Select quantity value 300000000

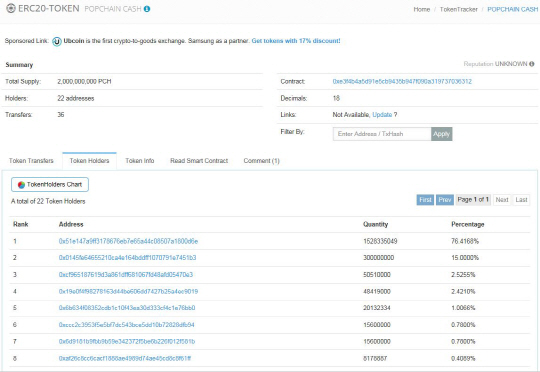pos(378,258)
